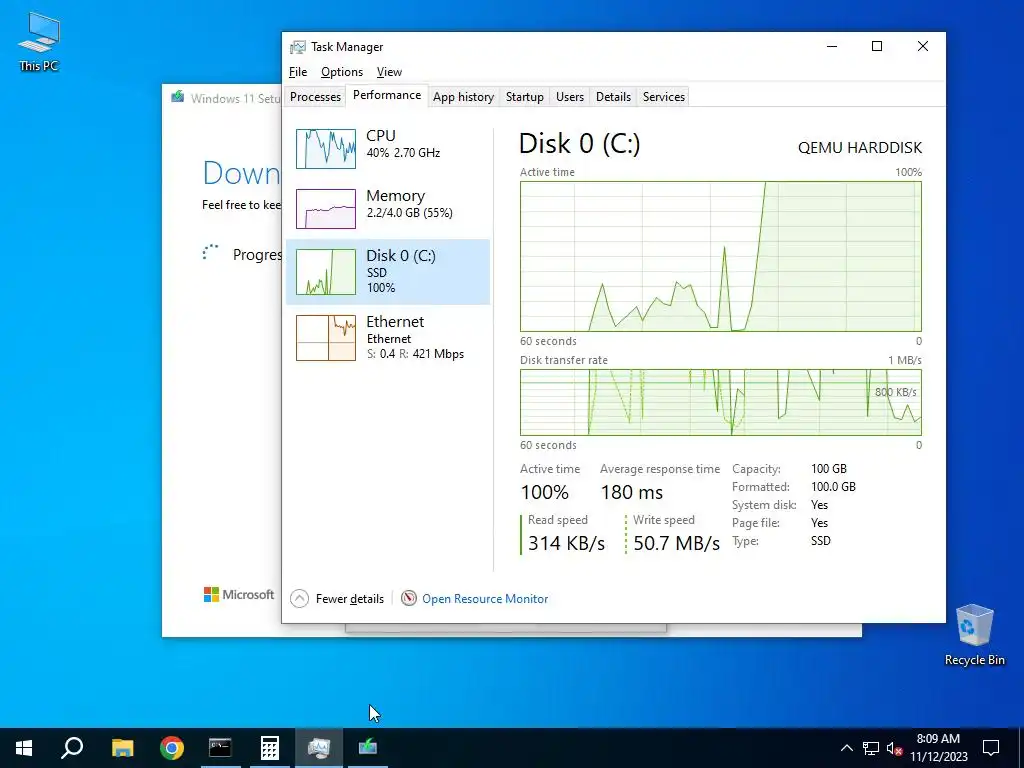Open File Explorer from the taskbar
Viewport: 1024px width, 768px height.
pyautogui.click(x=122, y=748)
